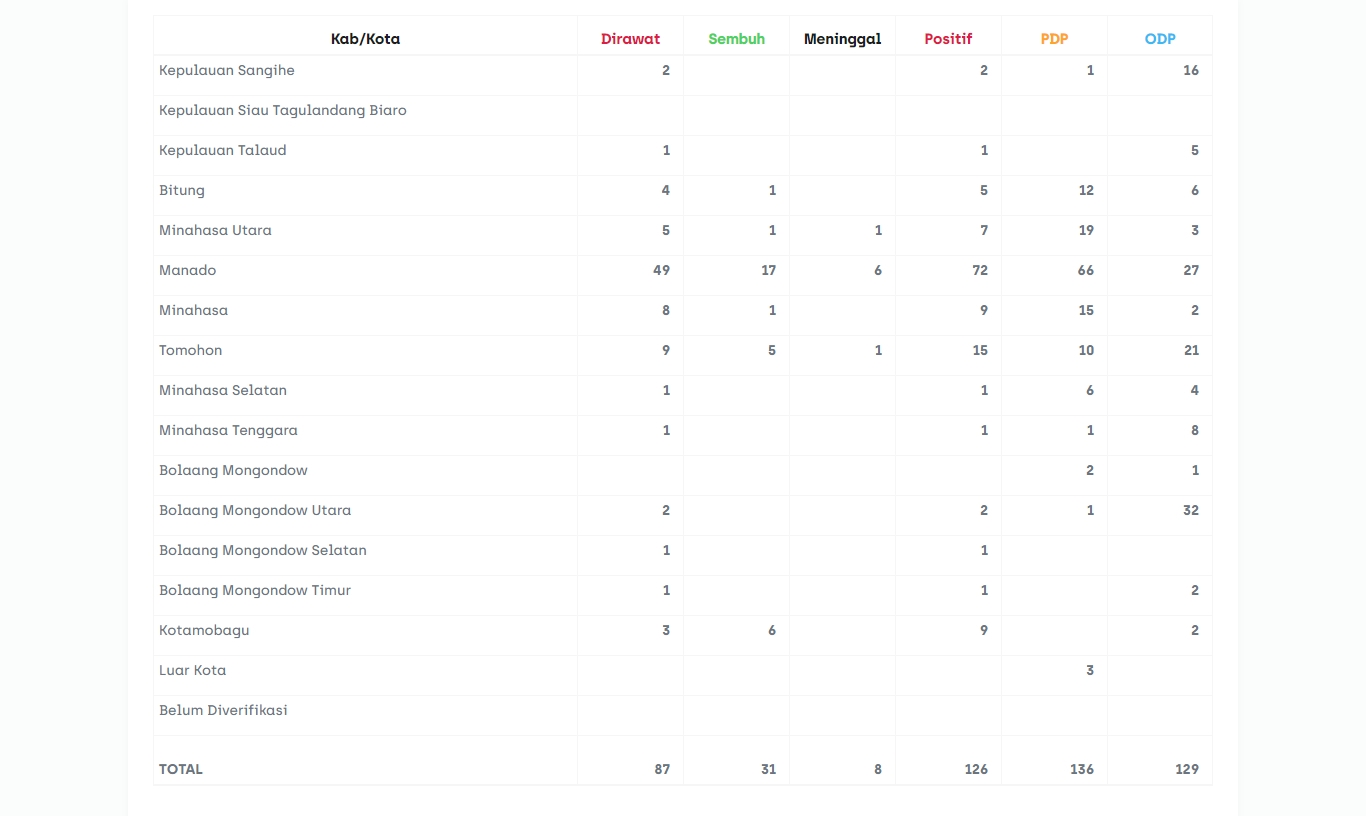This screenshot has height=816, width=1366.
Task: Click the ODP column header
Action: coord(1160,39)
